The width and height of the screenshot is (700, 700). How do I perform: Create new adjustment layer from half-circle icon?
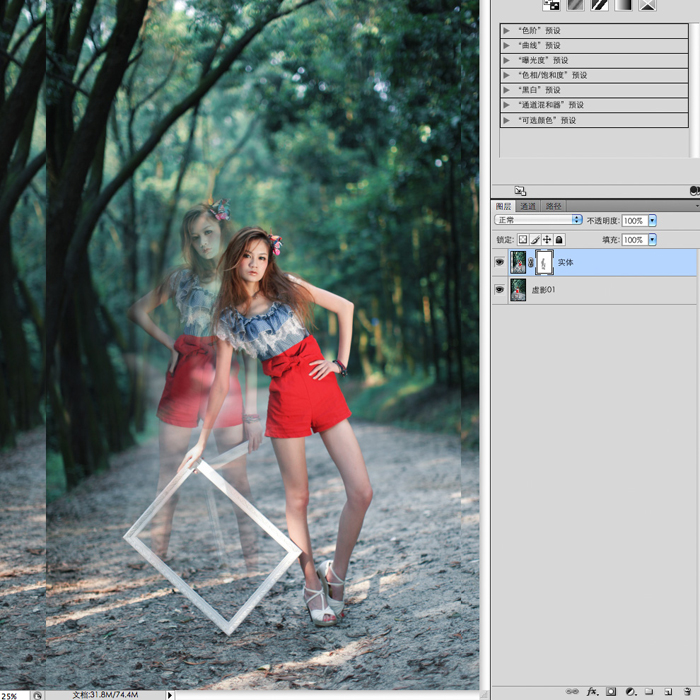(x=630, y=692)
